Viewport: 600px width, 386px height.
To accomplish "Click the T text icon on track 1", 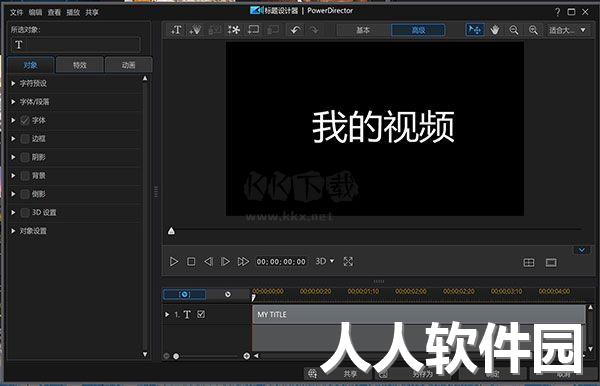I will (x=187, y=314).
